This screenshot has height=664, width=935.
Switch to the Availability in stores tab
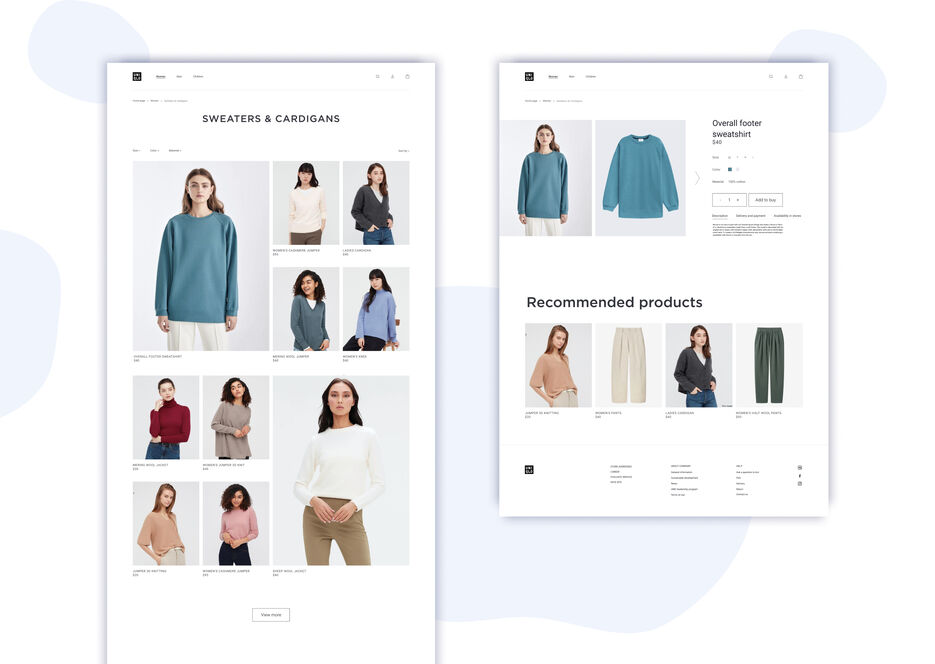pyautogui.click(x=787, y=216)
